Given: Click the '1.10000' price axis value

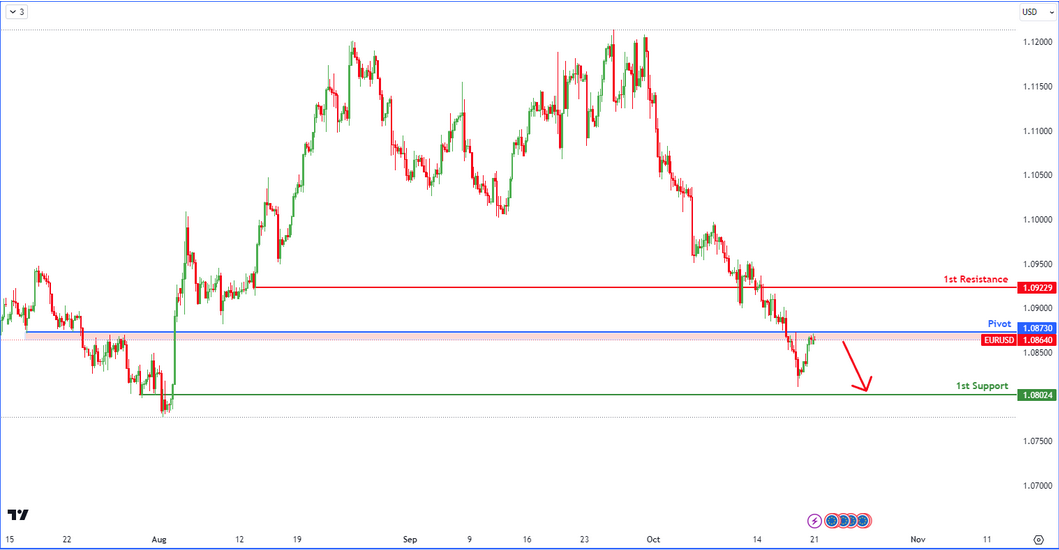Looking at the screenshot, I should (x=1037, y=220).
